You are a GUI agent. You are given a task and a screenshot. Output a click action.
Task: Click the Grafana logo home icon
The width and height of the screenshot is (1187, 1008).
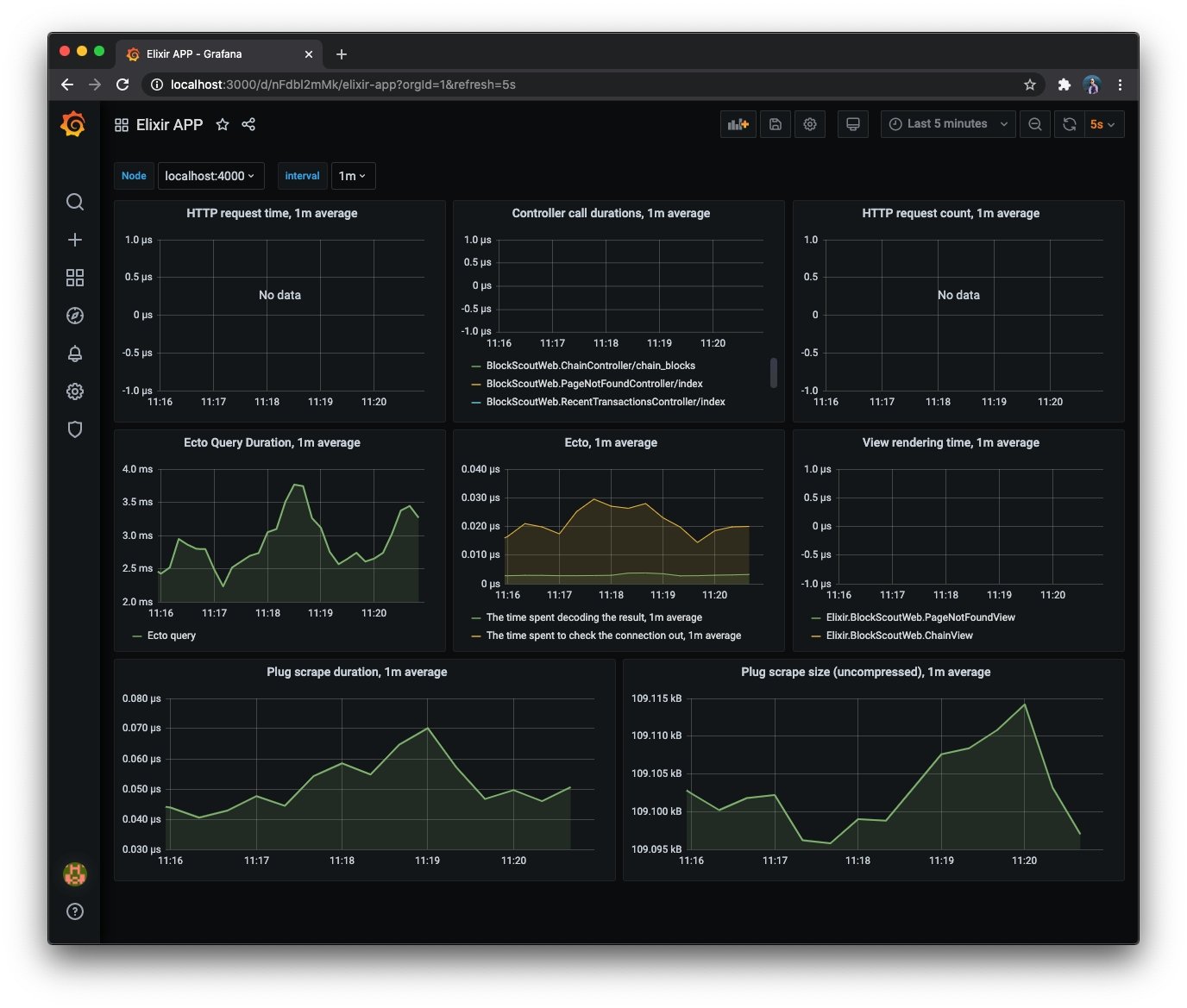(x=73, y=124)
